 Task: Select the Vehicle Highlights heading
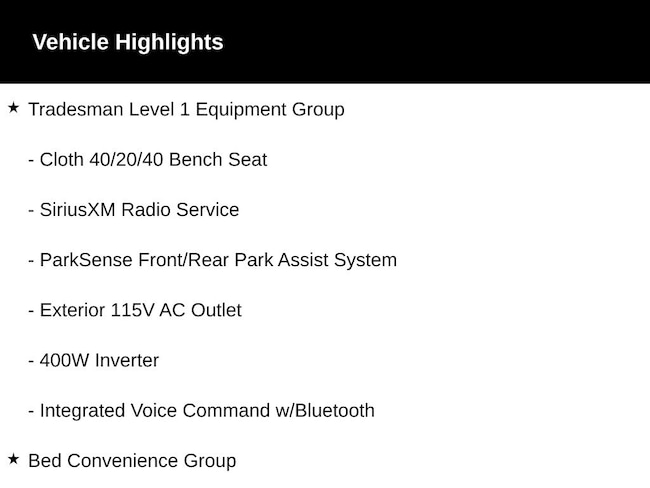[x=128, y=42]
